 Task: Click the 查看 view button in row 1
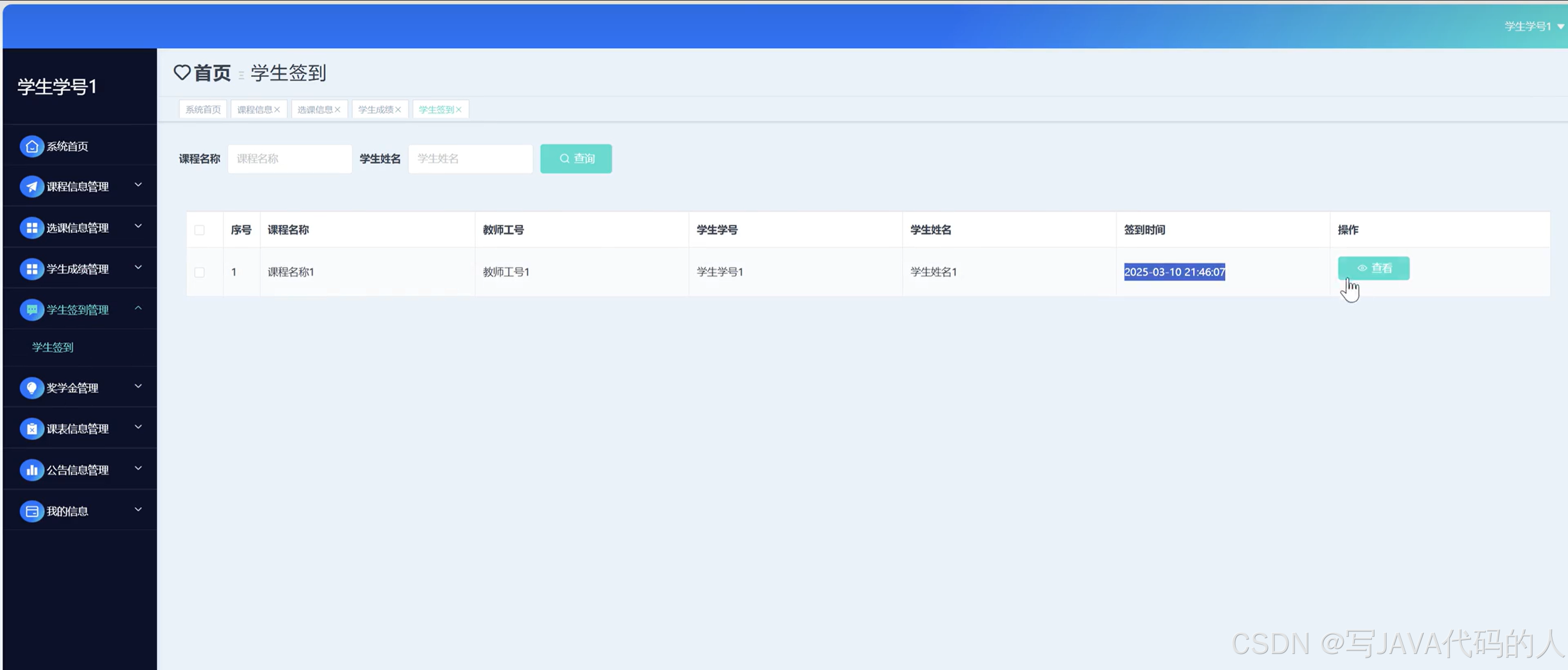1373,268
